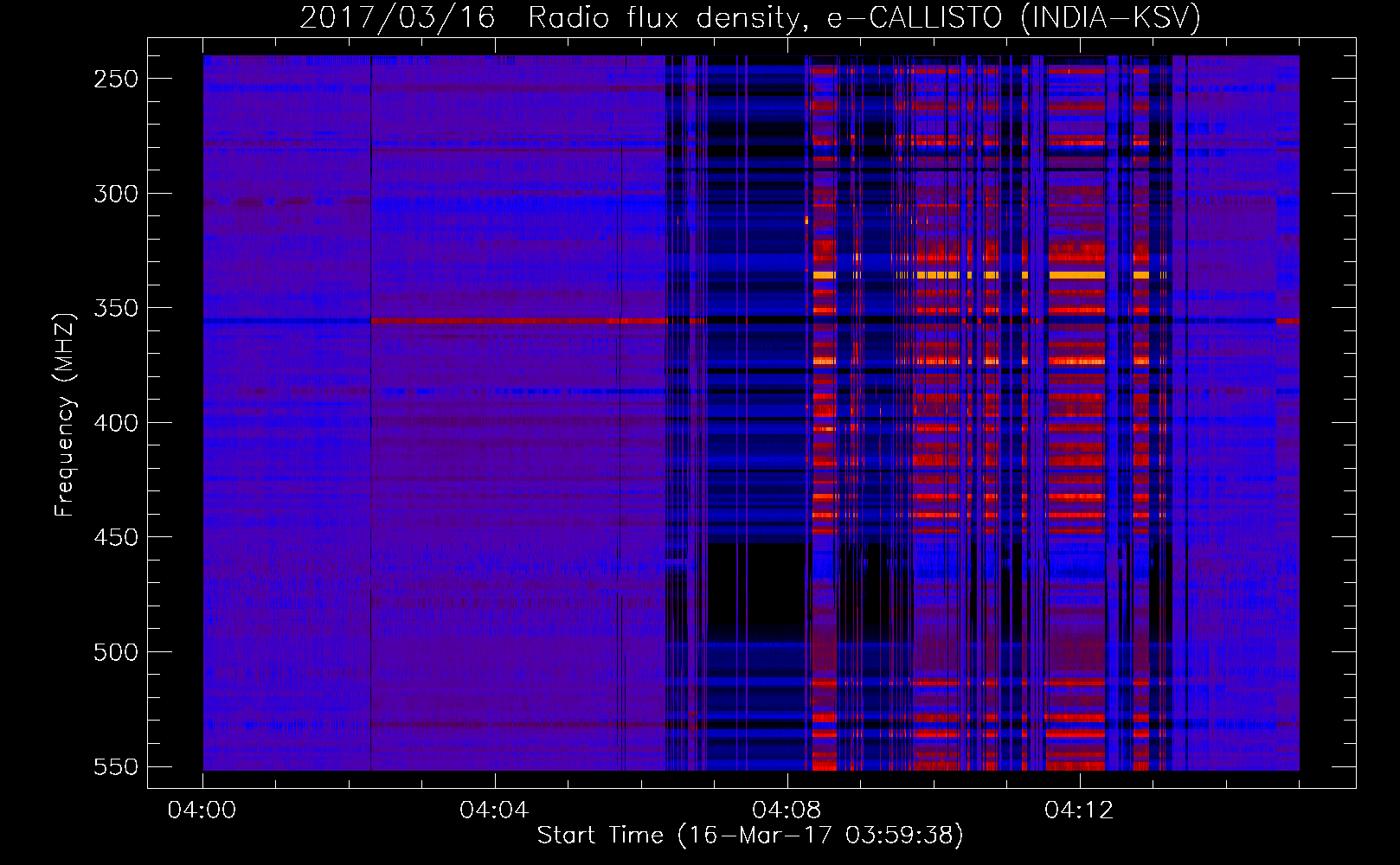Click the 550 frequency tick label
Viewport: 1400px width, 865px height.
(116, 767)
